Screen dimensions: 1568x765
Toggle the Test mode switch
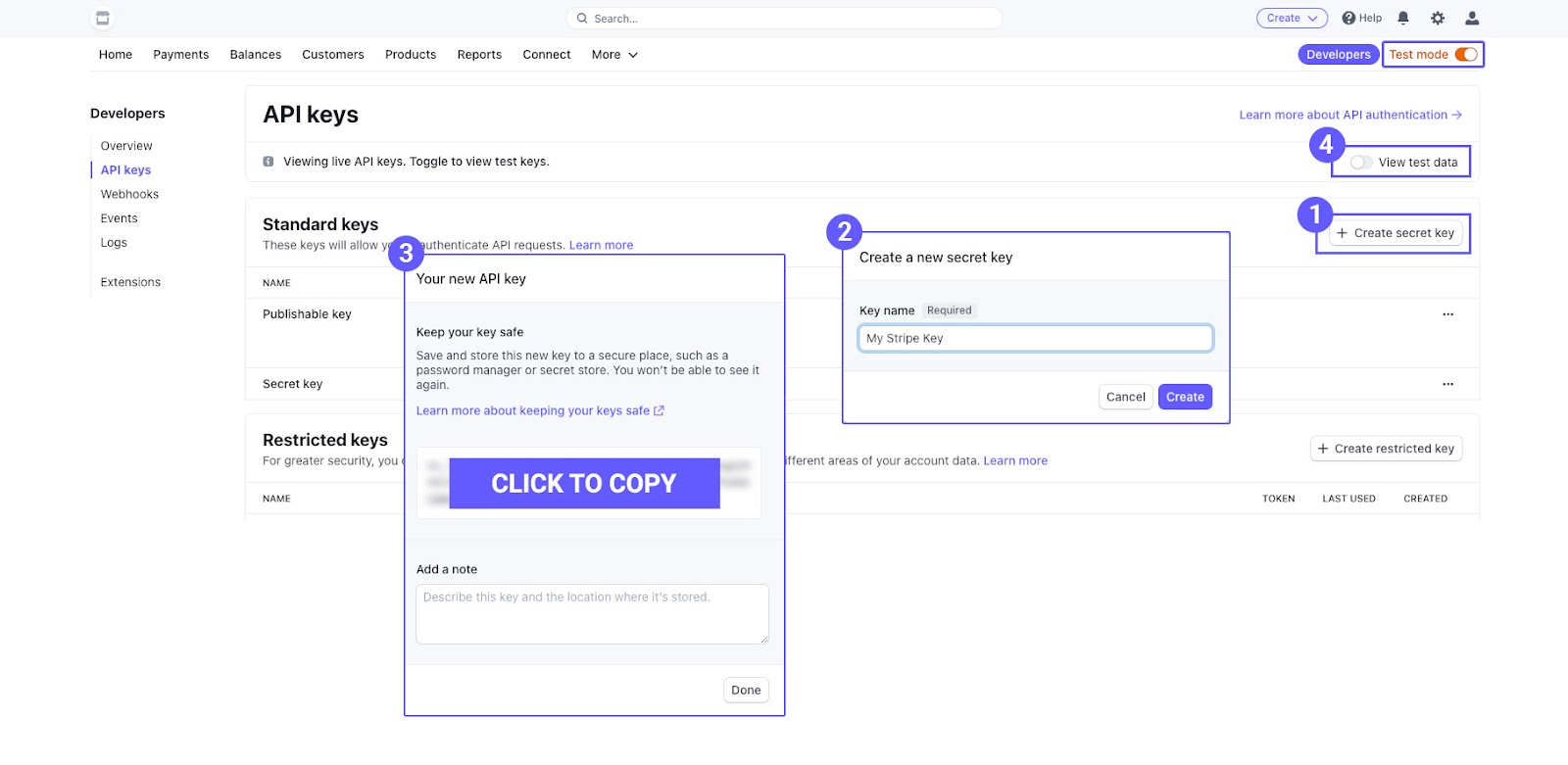coord(1466,55)
